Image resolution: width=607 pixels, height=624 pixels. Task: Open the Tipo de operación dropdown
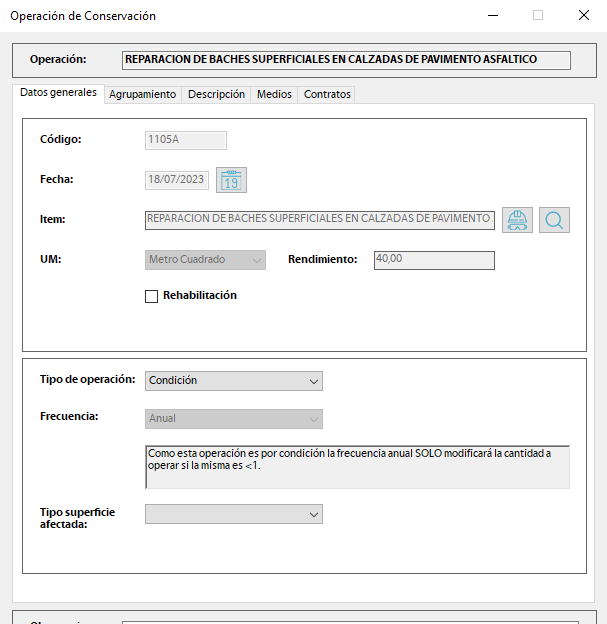pyautogui.click(x=233, y=381)
